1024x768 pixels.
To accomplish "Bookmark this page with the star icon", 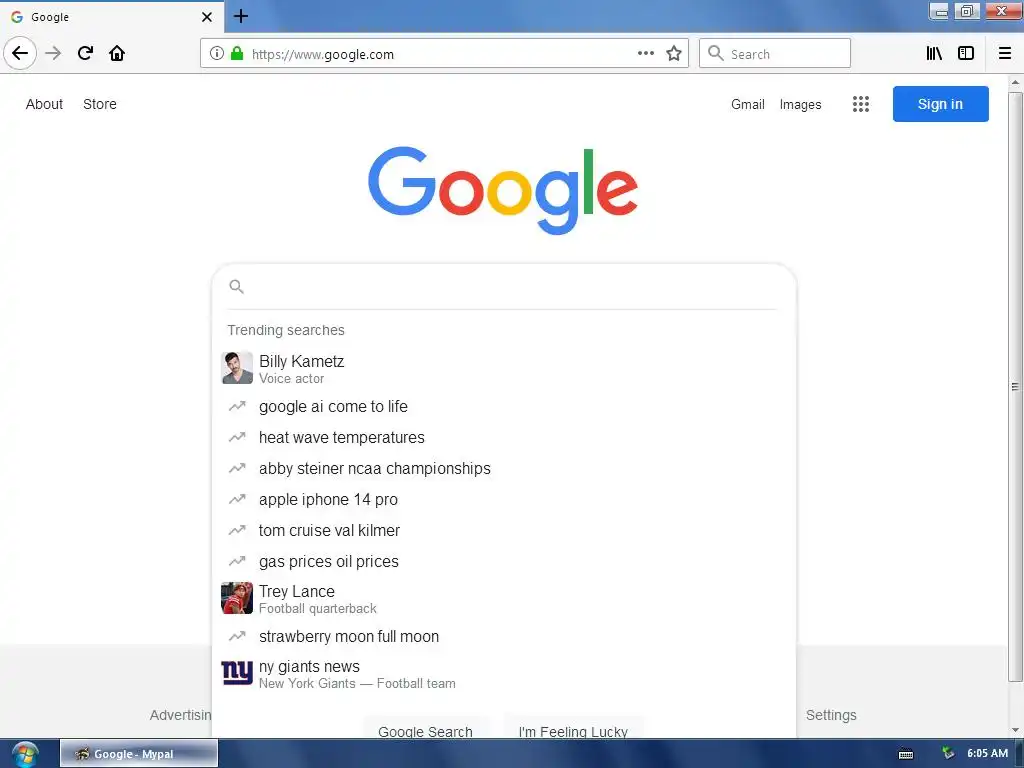I will (674, 54).
